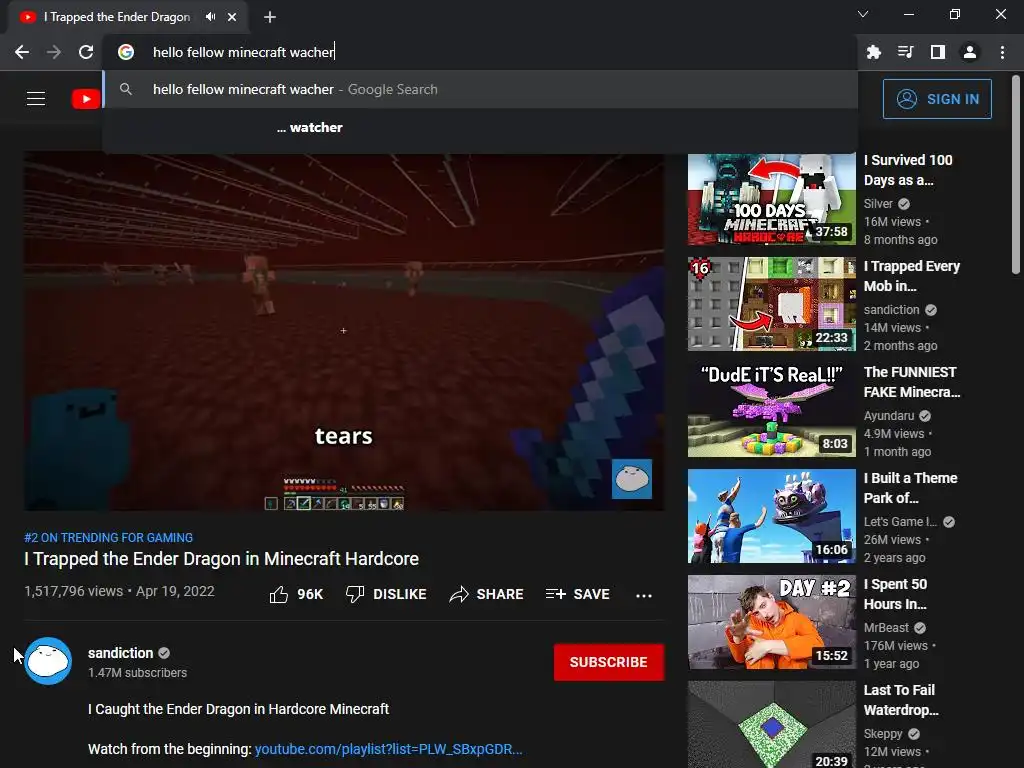Click the Google icon in address bar

click(126, 52)
